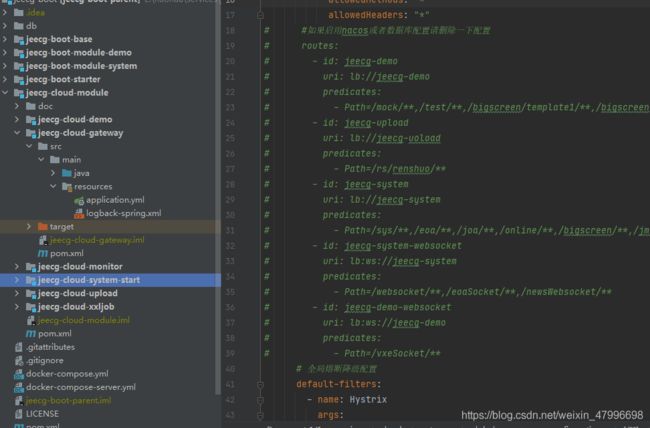Viewport: 650px width, 428px height.
Task: Click the .idea folder icon
Action: [x=19, y=12]
